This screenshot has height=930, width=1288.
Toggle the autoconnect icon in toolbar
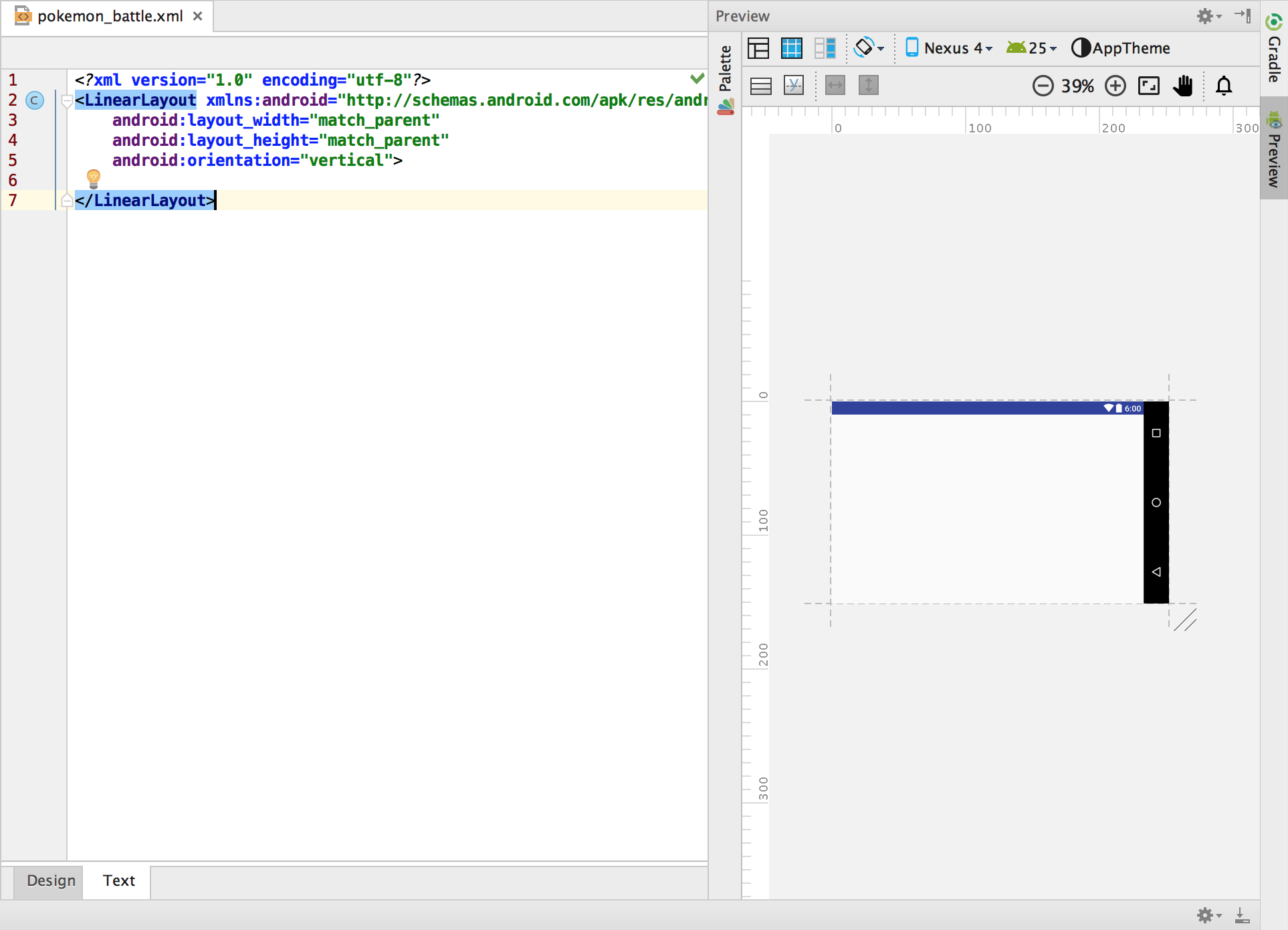tap(794, 86)
